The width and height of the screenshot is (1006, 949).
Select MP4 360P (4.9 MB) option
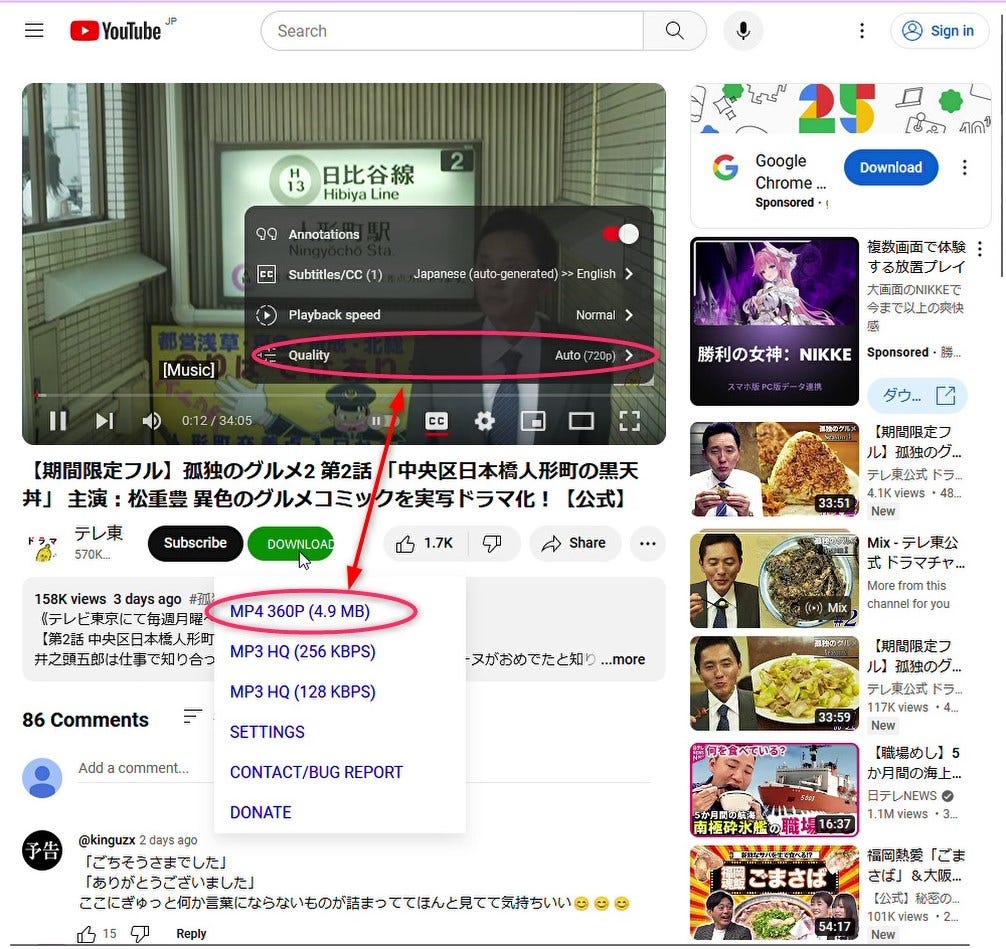point(300,611)
